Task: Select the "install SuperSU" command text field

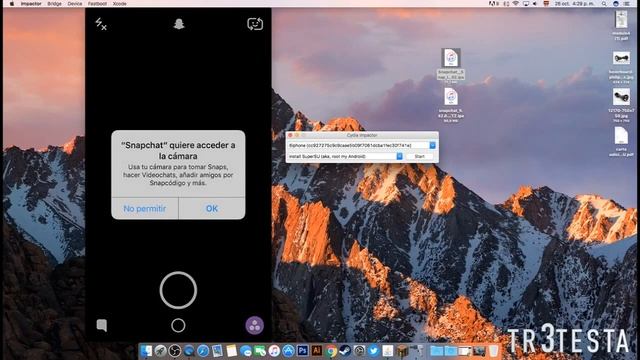Action: tap(345, 156)
